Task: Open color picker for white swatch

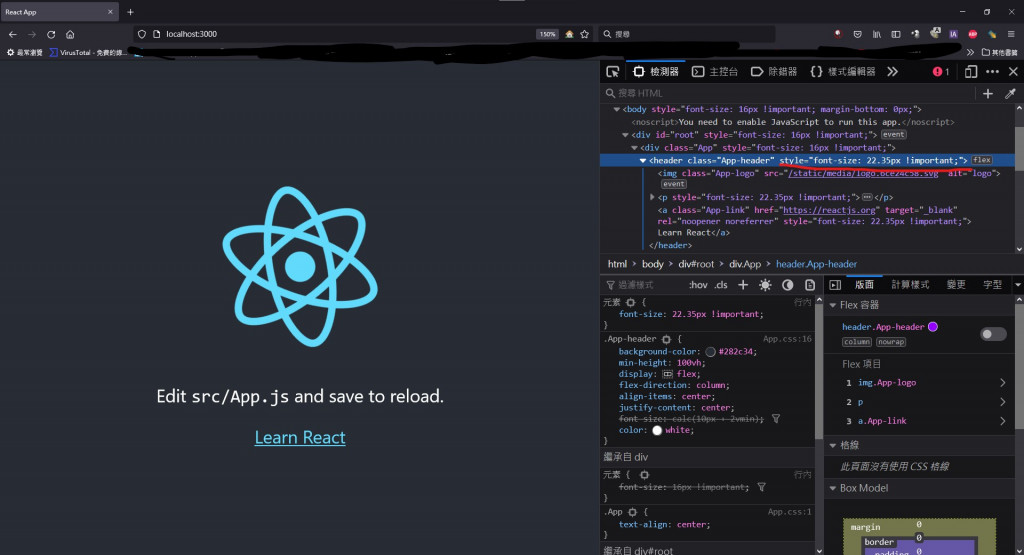Action: (x=657, y=430)
